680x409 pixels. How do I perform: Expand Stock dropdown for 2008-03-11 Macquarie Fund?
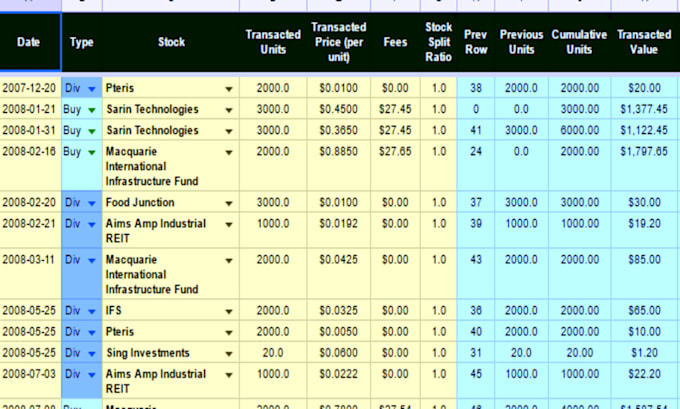pyautogui.click(x=229, y=261)
